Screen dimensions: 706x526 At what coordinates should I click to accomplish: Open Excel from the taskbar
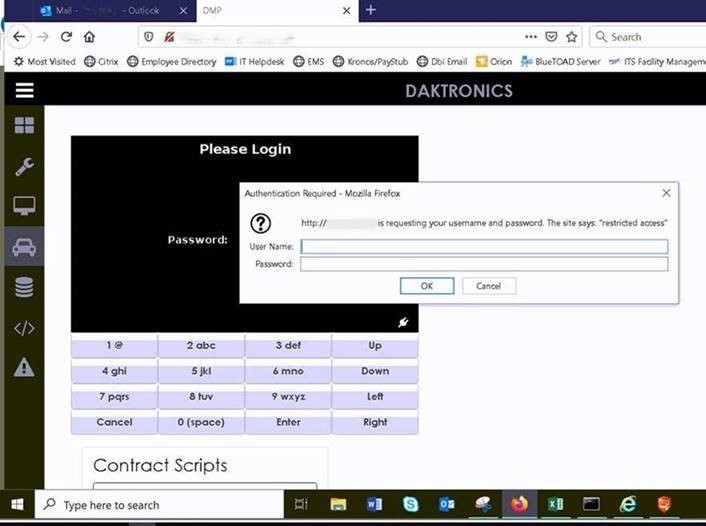tap(556, 504)
